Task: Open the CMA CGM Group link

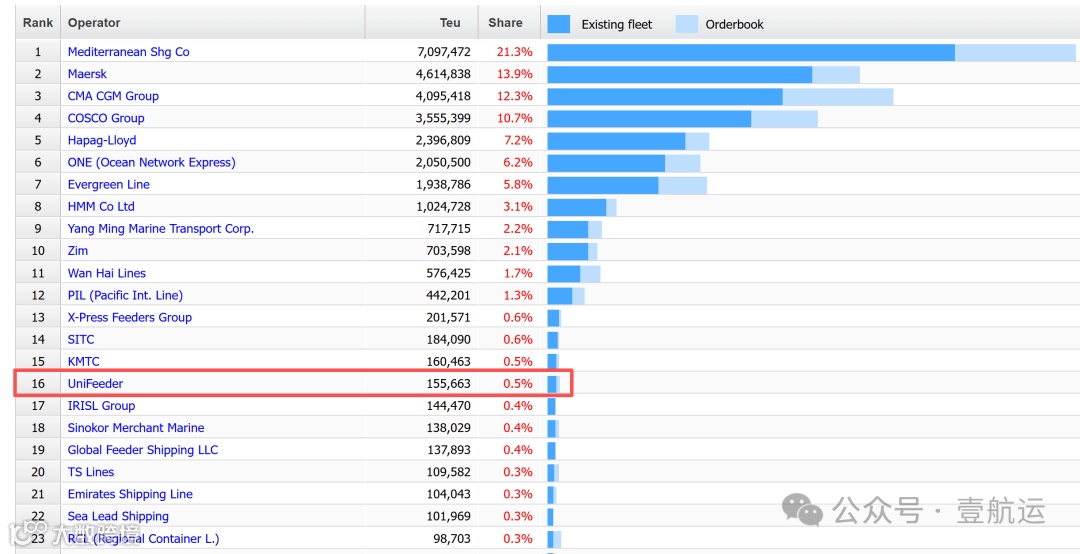Action: click(113, 96)
